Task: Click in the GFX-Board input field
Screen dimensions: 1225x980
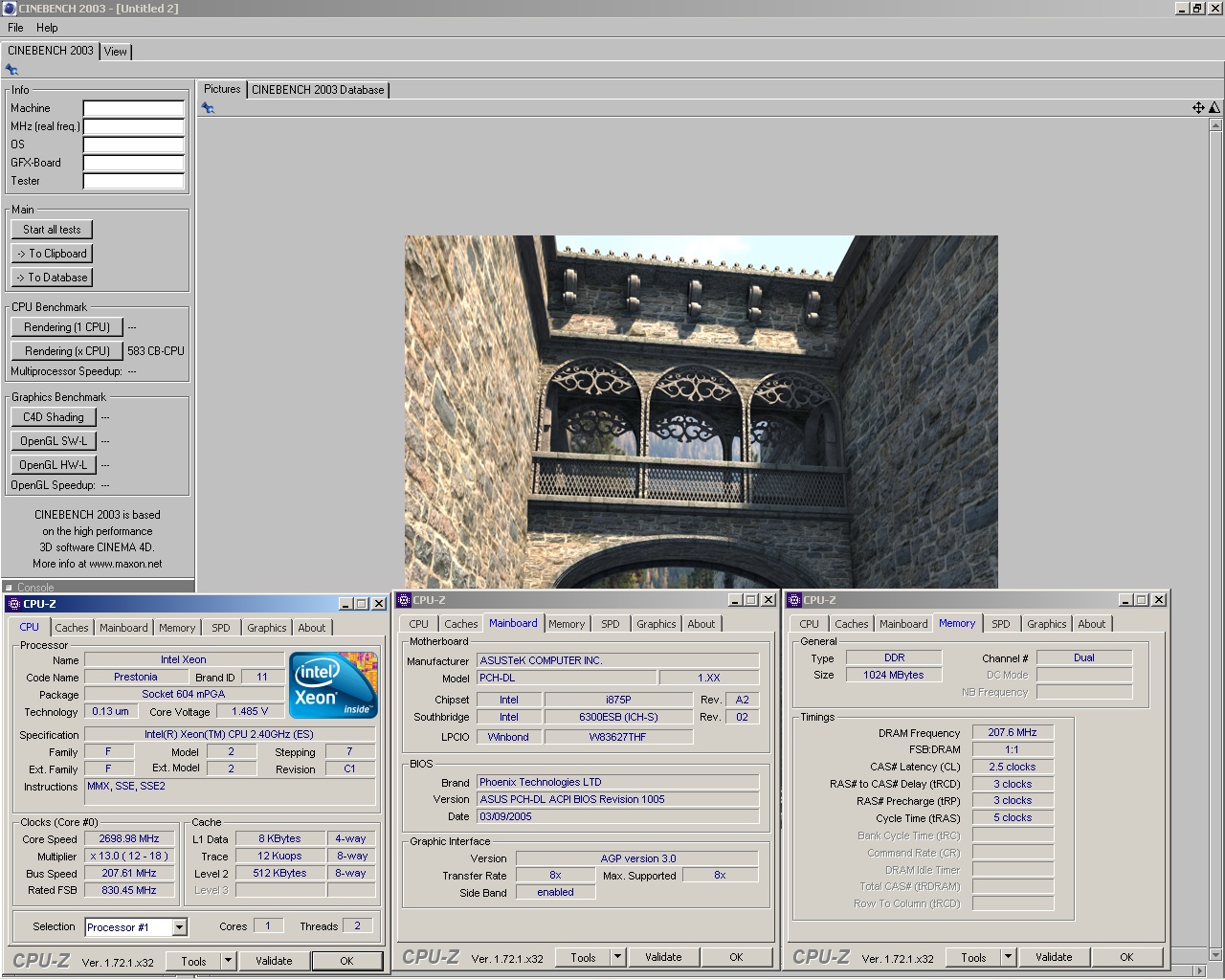Action: [134, 163]
